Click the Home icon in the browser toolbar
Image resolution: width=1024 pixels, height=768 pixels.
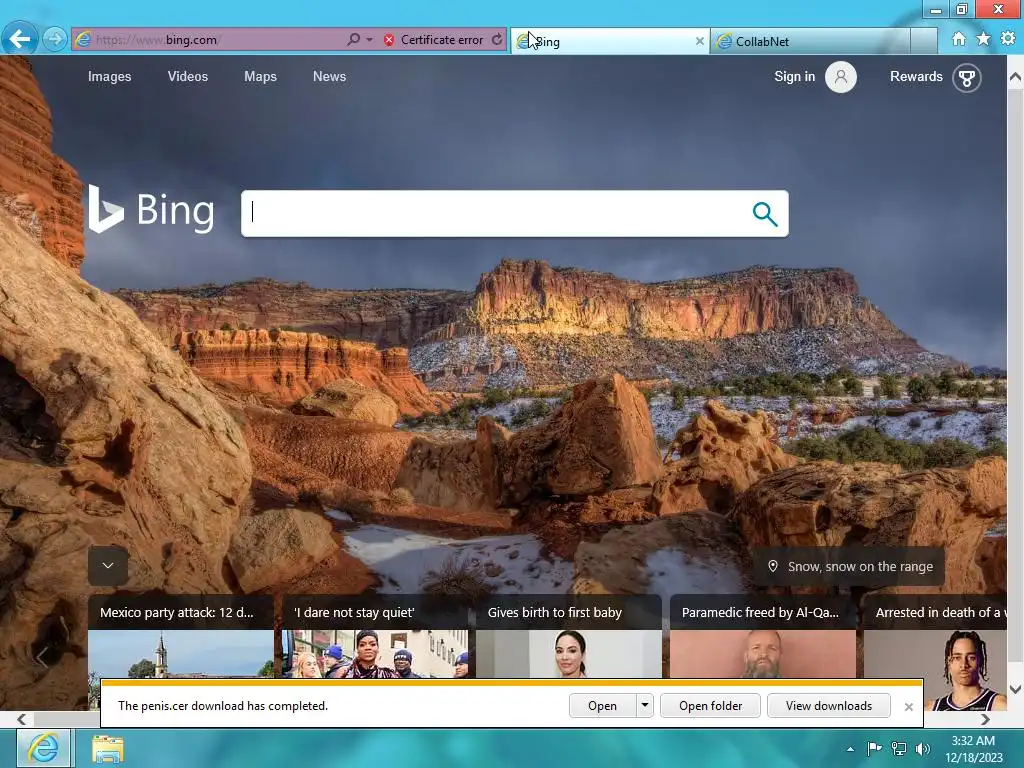[958, 39]
